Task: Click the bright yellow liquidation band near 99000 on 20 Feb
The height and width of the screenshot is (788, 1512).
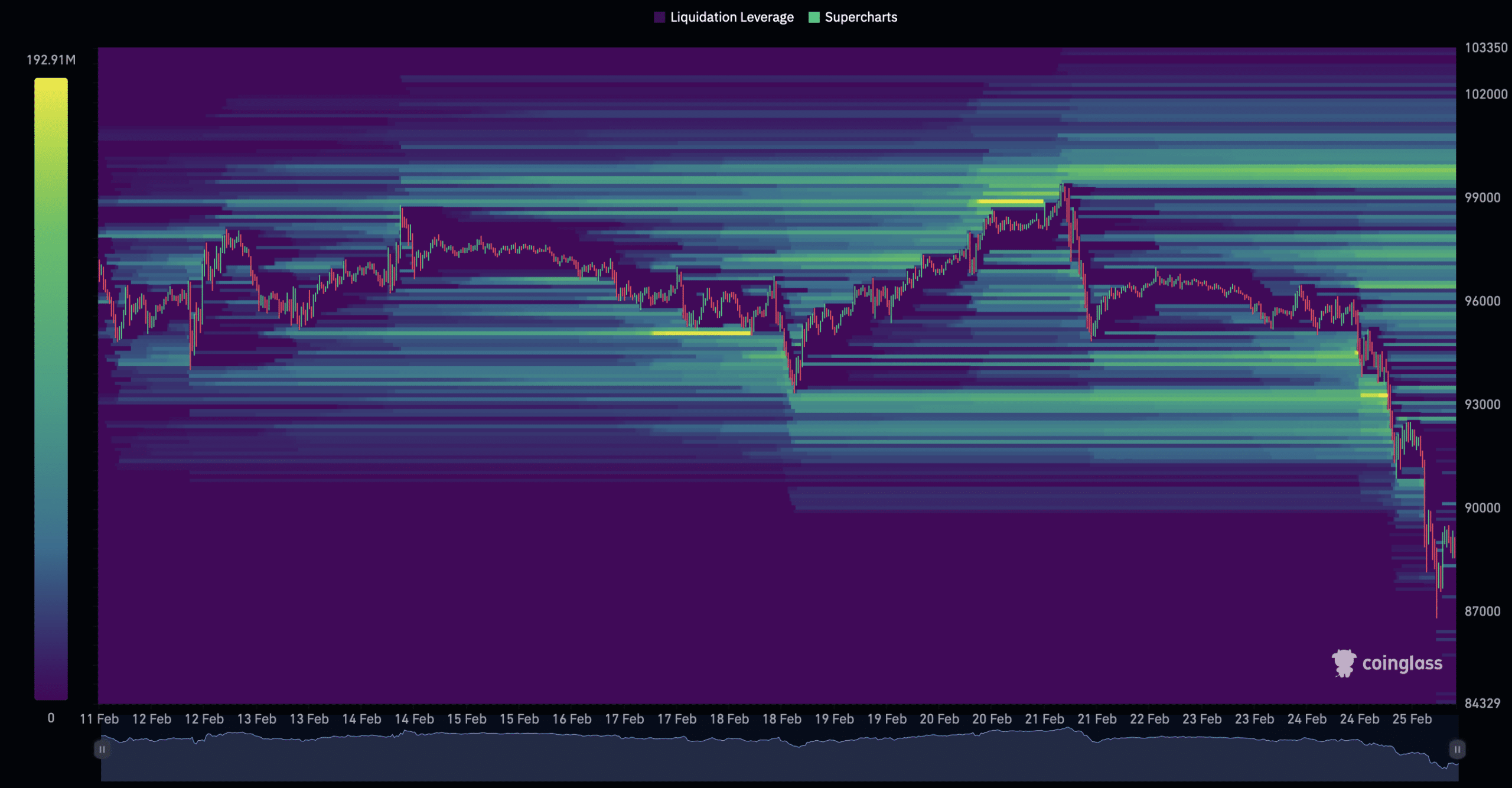Action: (1010, 201)
